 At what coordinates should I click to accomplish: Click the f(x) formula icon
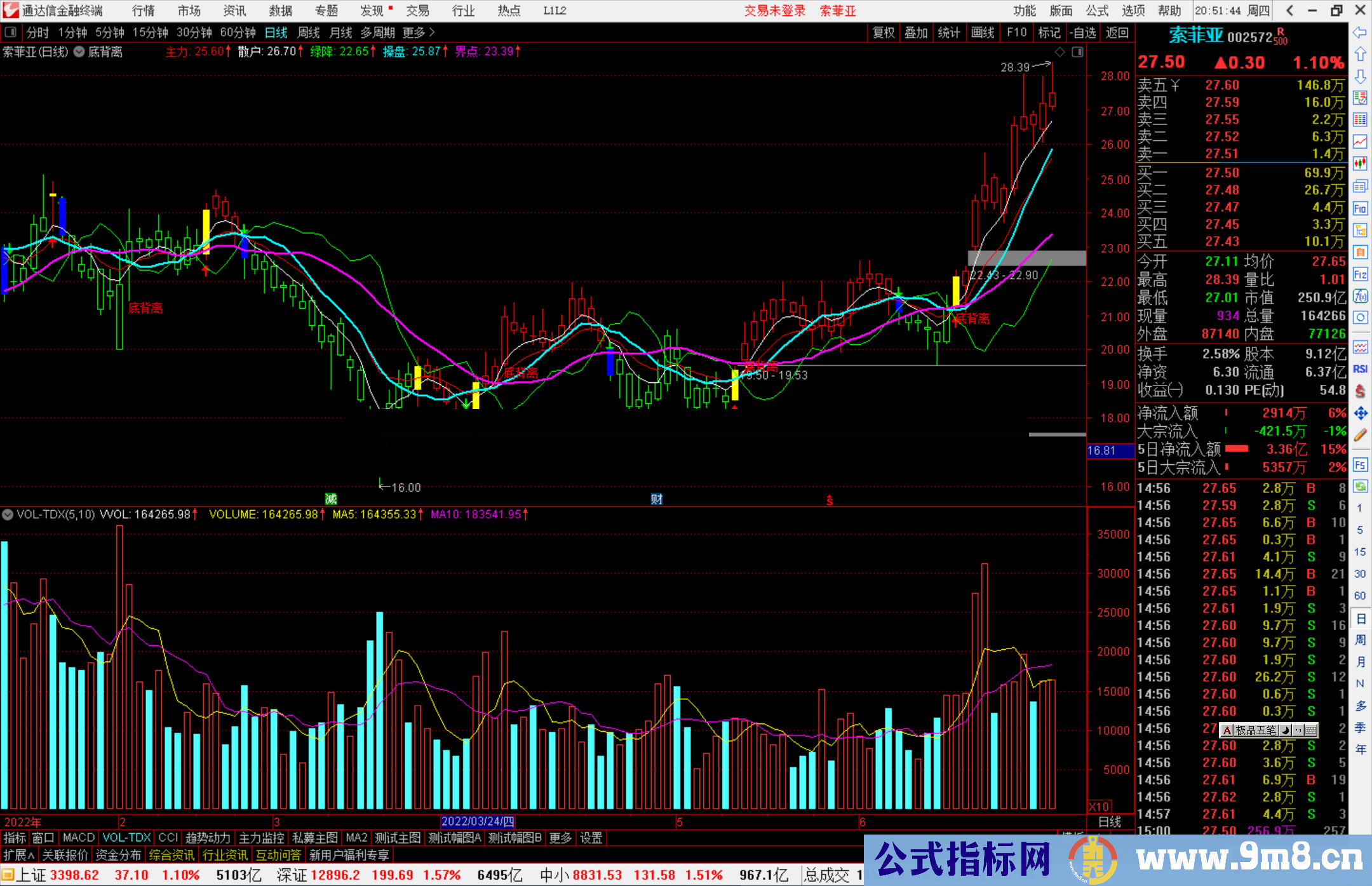point(1360,296)
